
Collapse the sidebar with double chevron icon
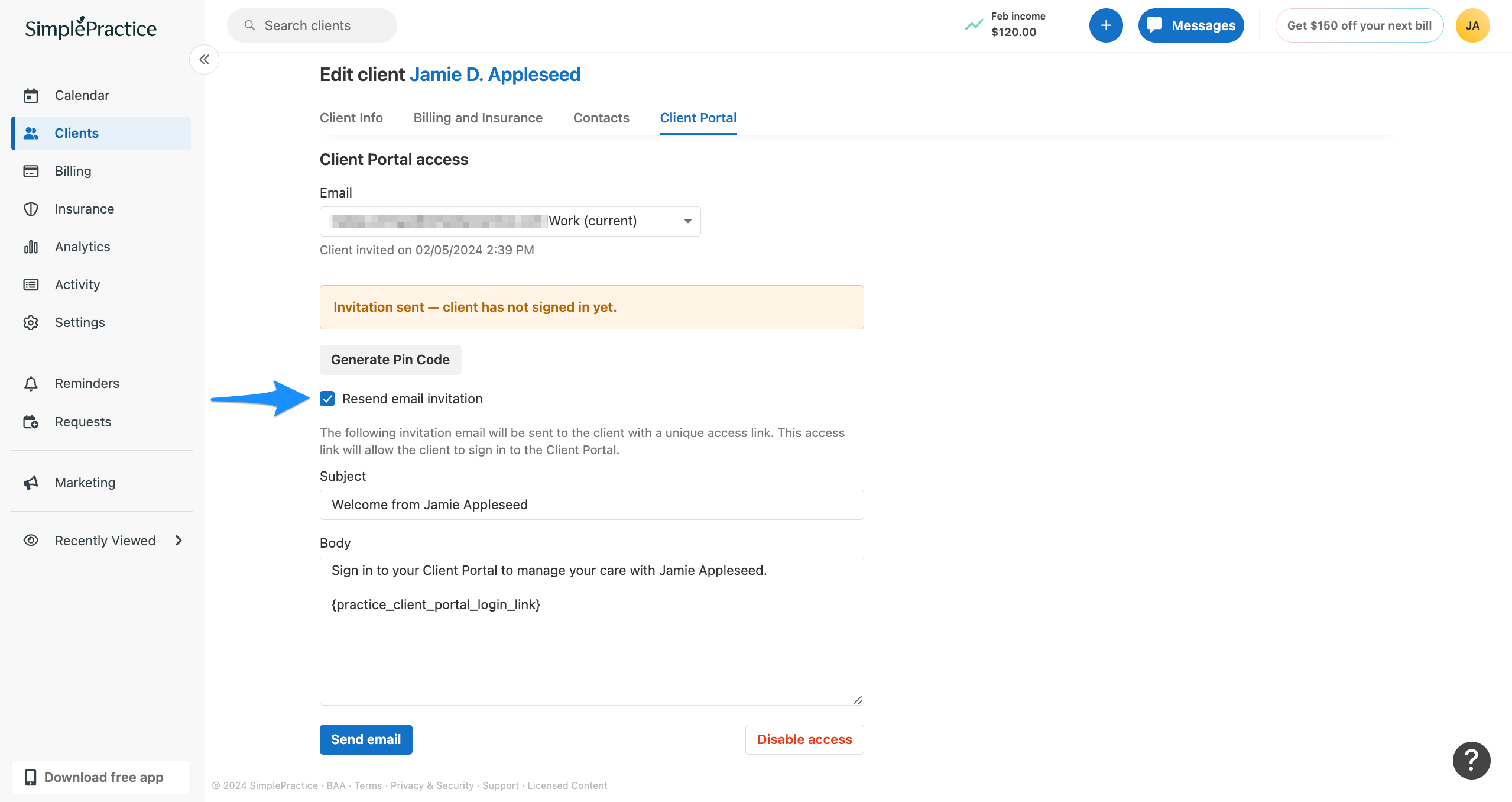click(x=205, y=60)
